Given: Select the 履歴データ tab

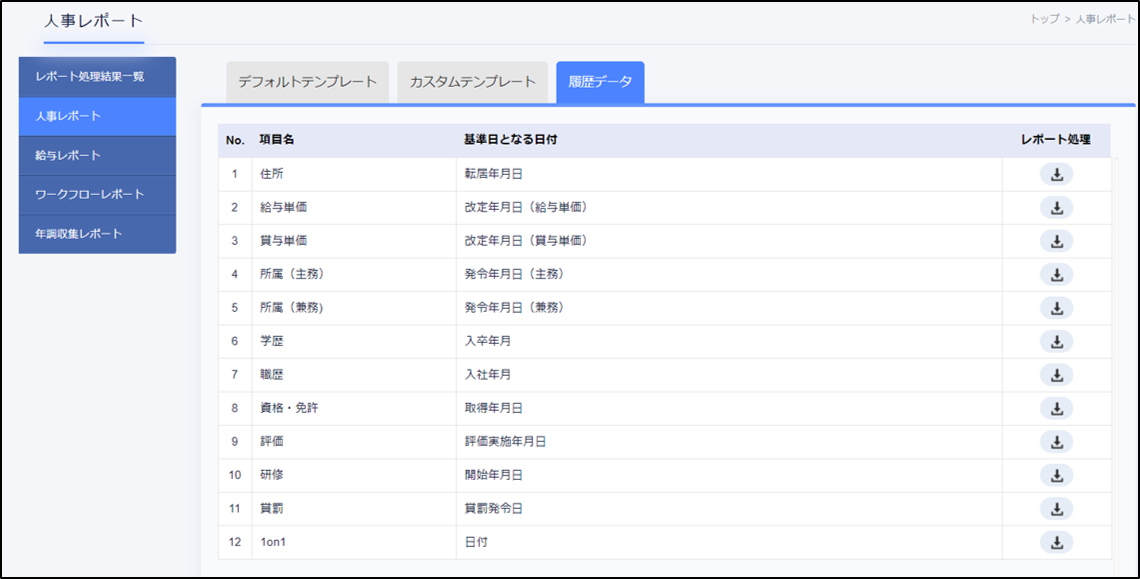Looking at the screenshot, I should point(600,82).
